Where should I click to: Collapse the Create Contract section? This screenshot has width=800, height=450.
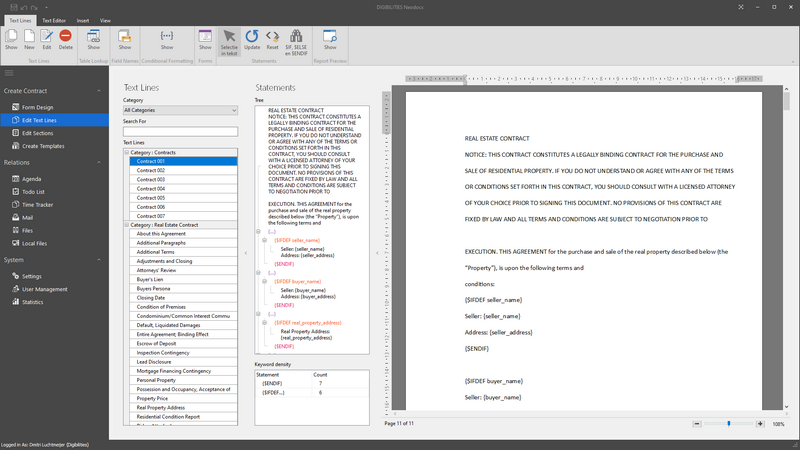coord(98,91)
